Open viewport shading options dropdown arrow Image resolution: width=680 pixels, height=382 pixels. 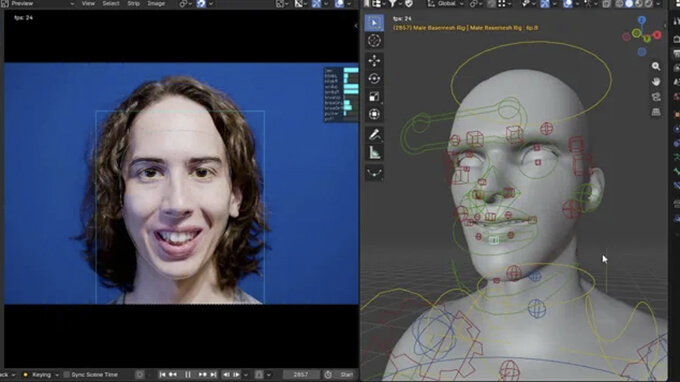pos(658,4)
